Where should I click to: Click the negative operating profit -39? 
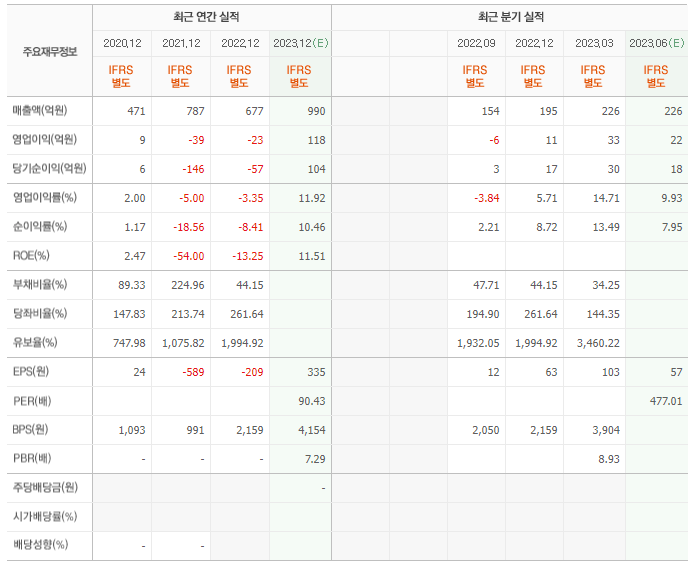196,140
